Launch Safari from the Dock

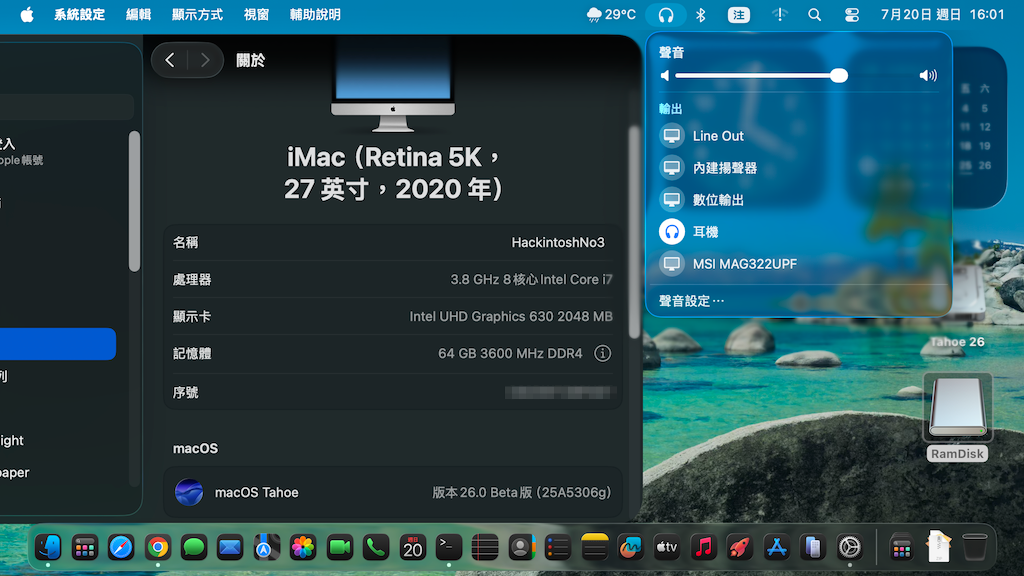(121, 547)
